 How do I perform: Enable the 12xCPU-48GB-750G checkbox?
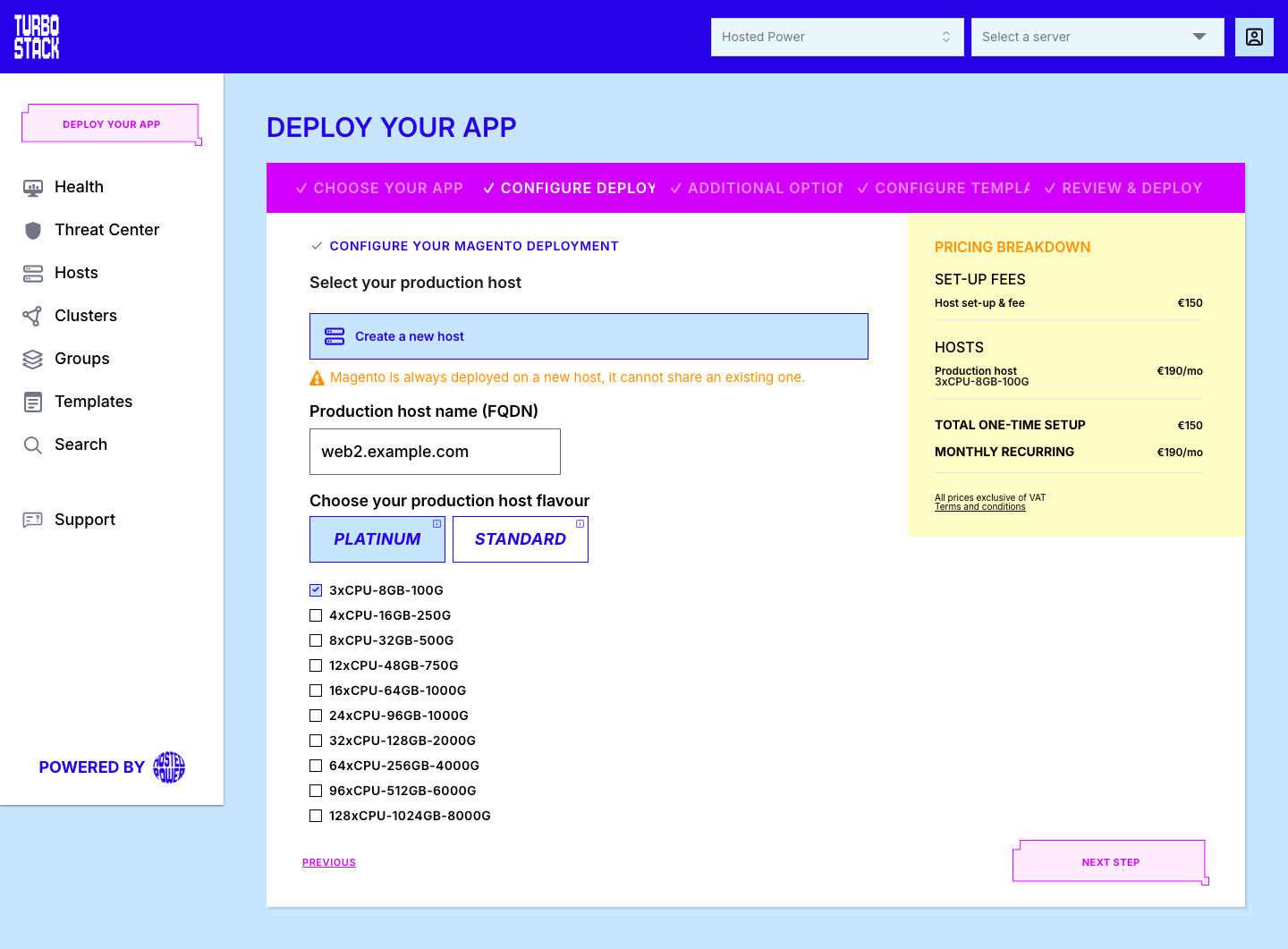316,665
